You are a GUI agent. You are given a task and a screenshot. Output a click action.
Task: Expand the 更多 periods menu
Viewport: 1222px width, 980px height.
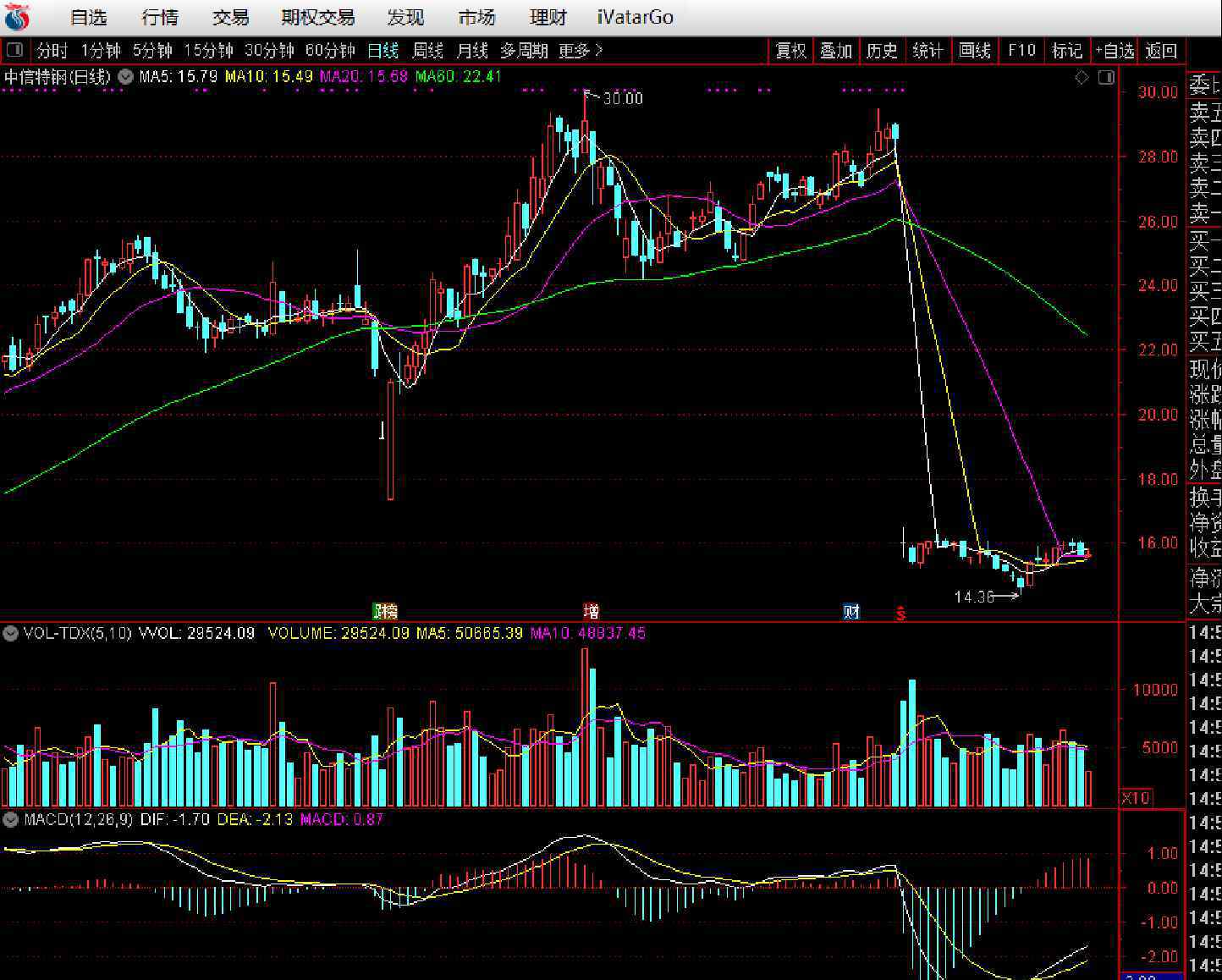pos(581,51)
